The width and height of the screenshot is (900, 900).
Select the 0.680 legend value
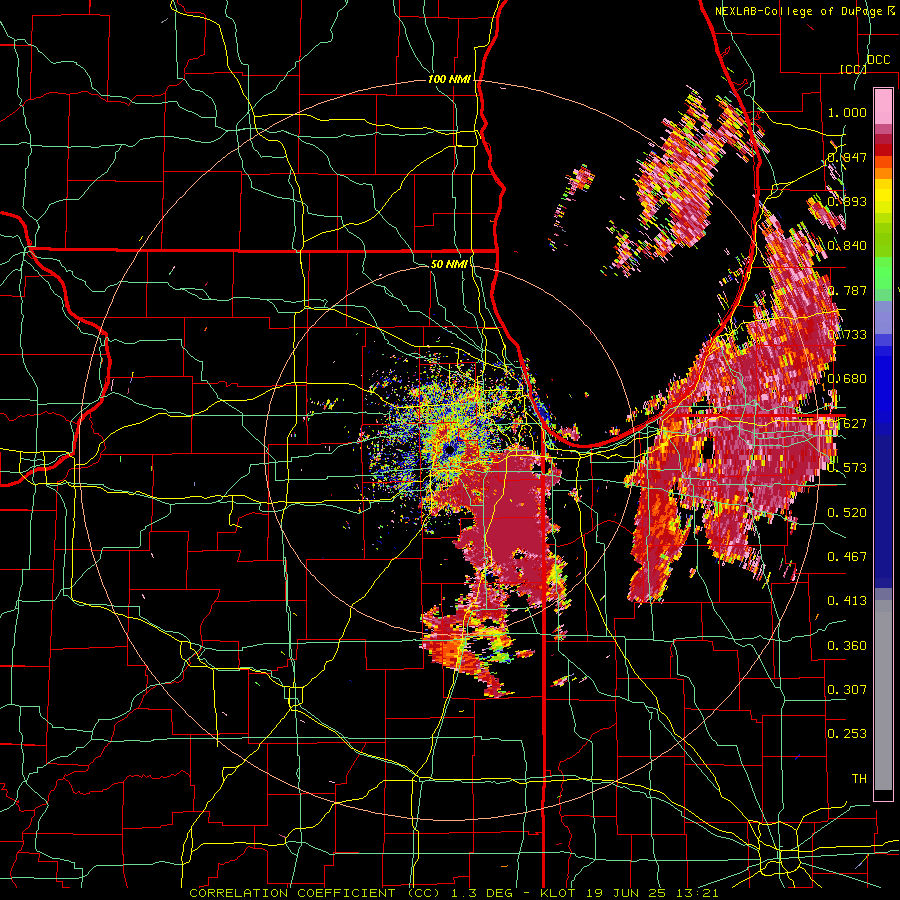point(847,379)
